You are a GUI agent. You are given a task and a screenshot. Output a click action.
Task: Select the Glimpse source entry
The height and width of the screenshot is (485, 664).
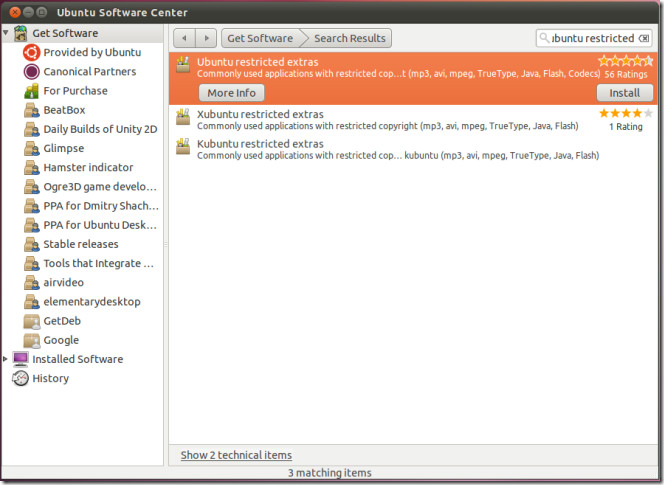click(64, 148)
